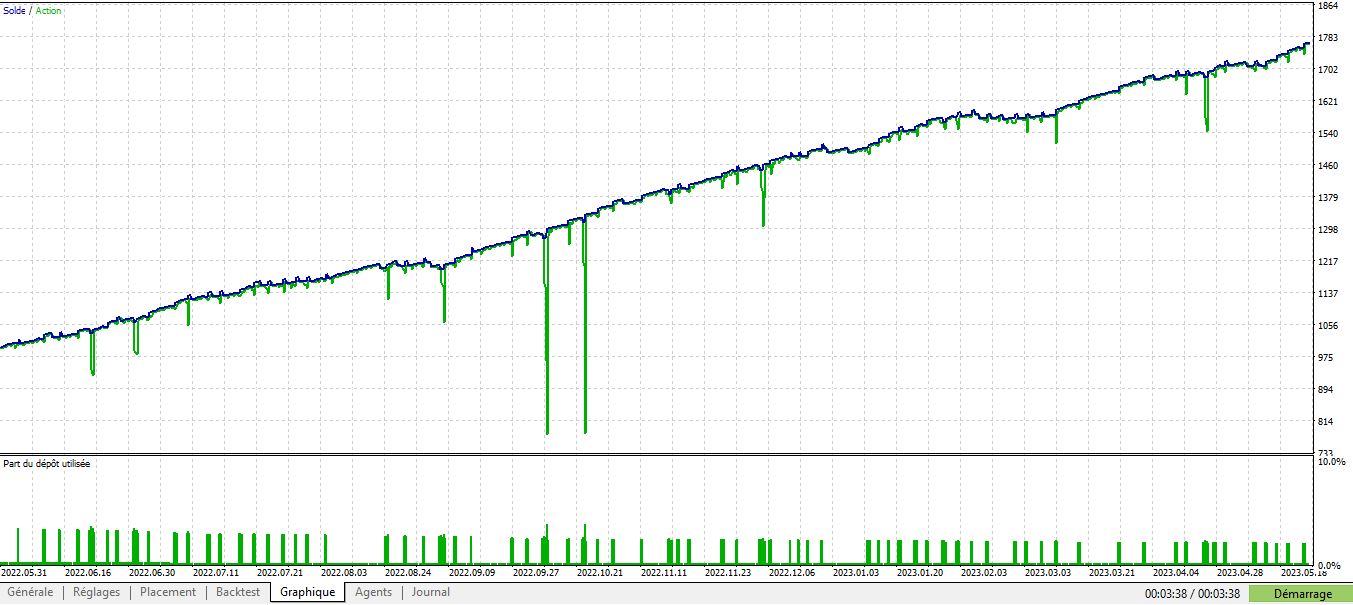The height and width of the screenshot is (605, 1353).
Task: Click the 'Part du dépôt utilisée' label
Action: 46,464
